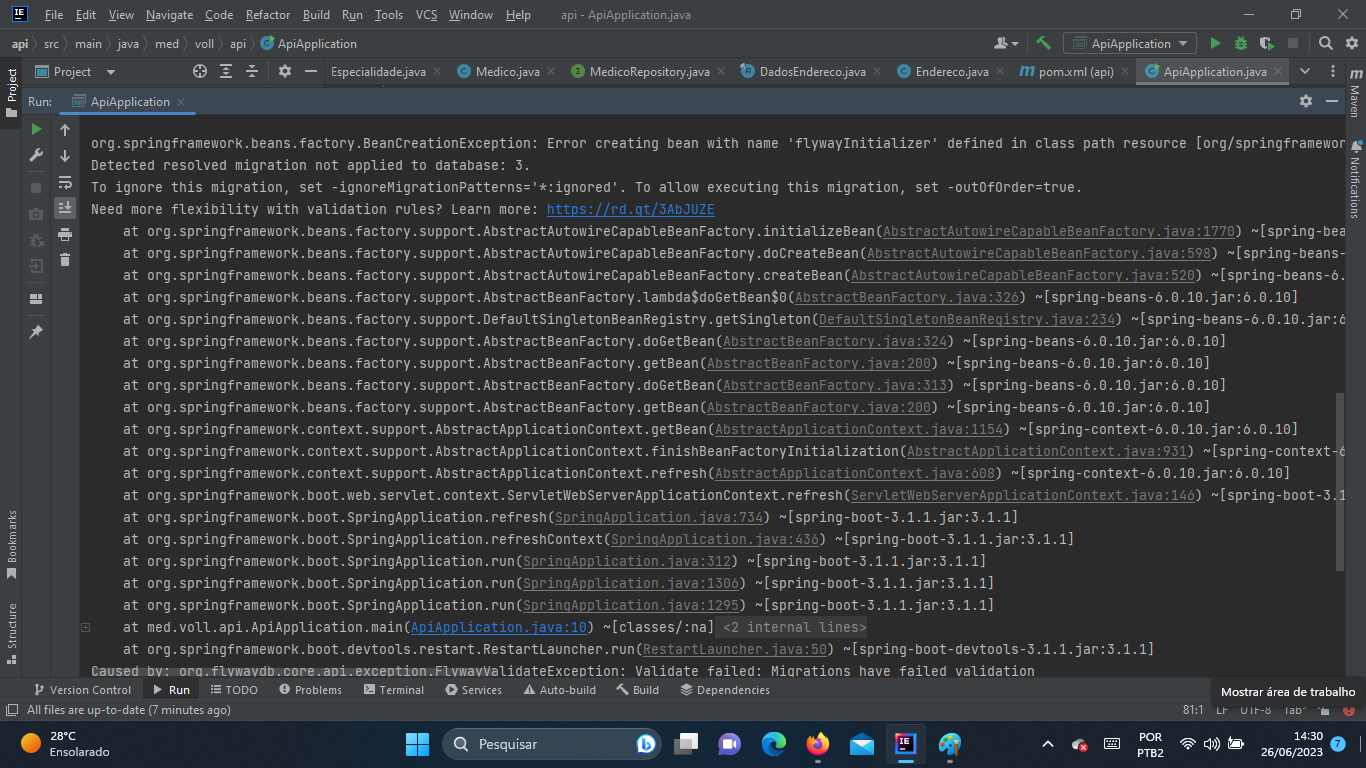Open the Terminal tool window
Viewport: 1366px width, 768px height.
click(x=393, y=690)
